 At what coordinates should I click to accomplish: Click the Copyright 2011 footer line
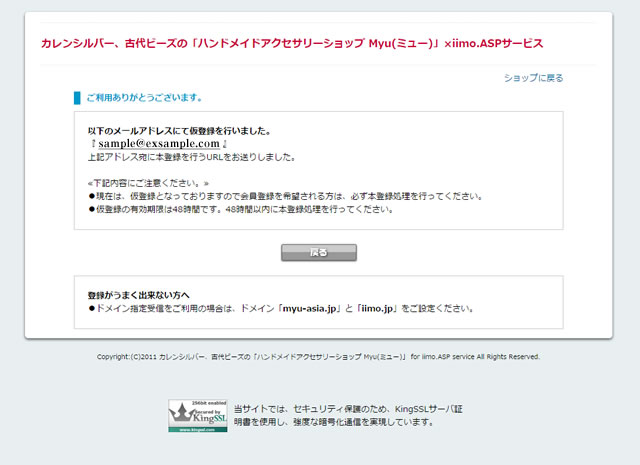click(318, 357)
